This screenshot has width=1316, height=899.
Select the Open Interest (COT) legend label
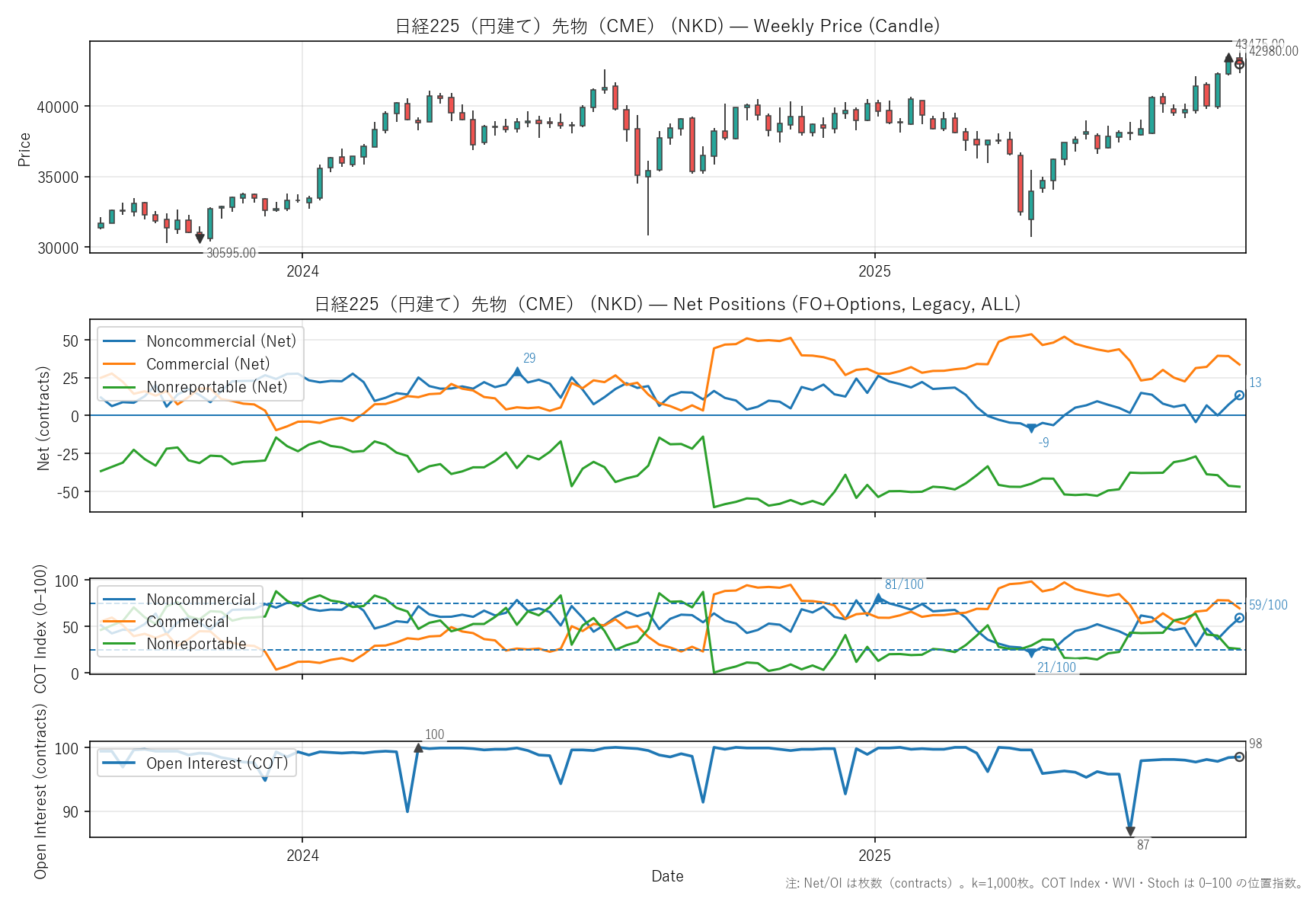[x=218, y=763]
